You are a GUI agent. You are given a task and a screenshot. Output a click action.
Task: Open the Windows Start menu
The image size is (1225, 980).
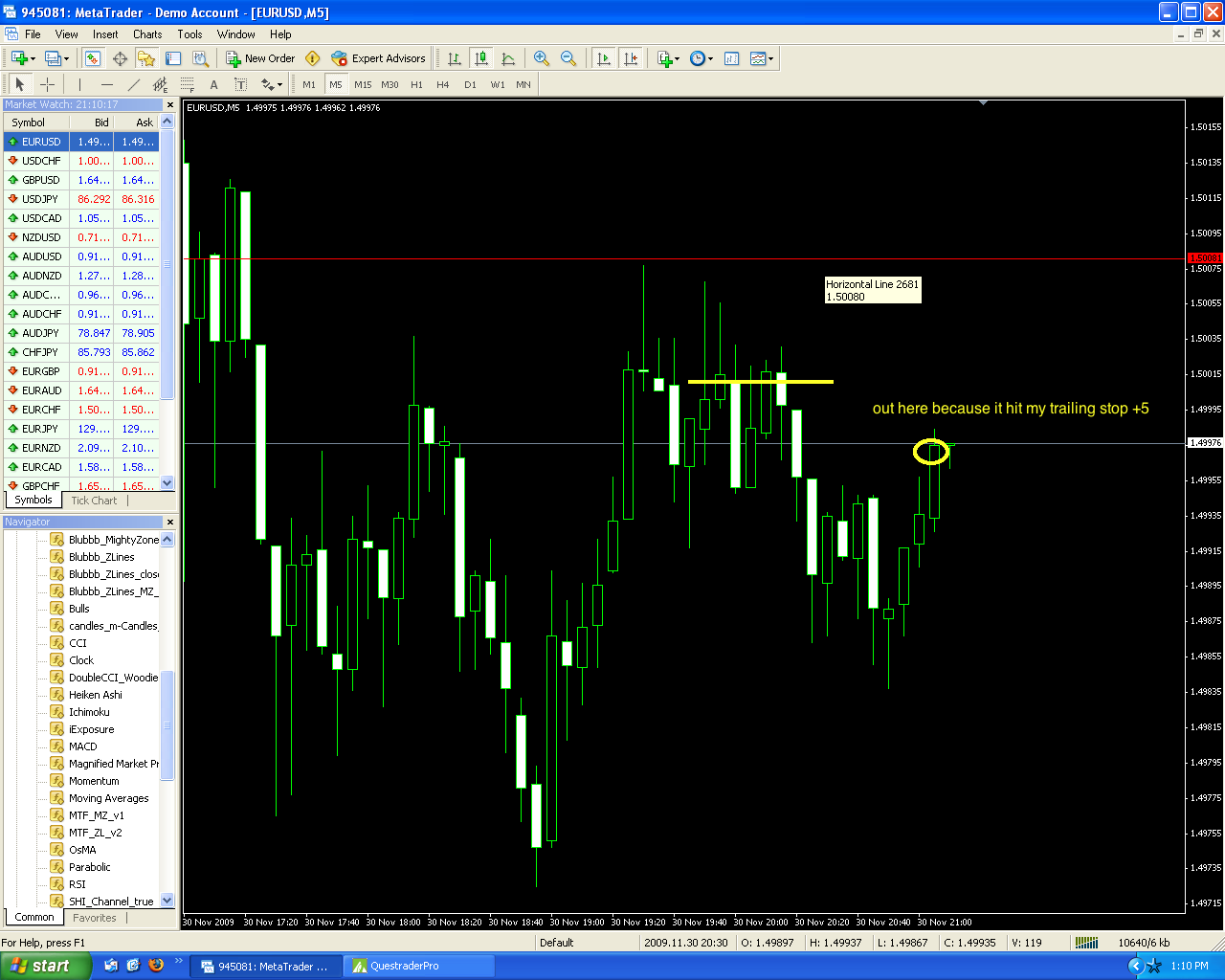[x=45, y=966]
